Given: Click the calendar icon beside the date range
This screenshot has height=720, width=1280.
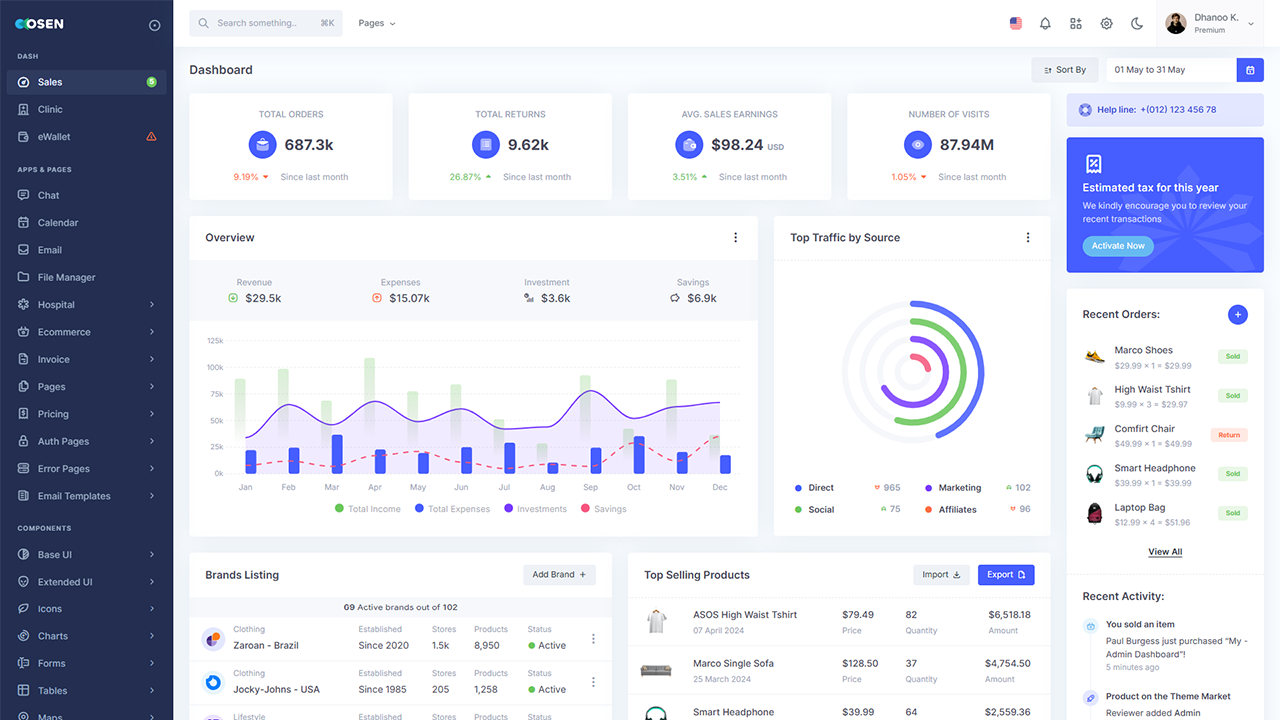Looking at the screenshot, I should click(x=1250, y=69).
